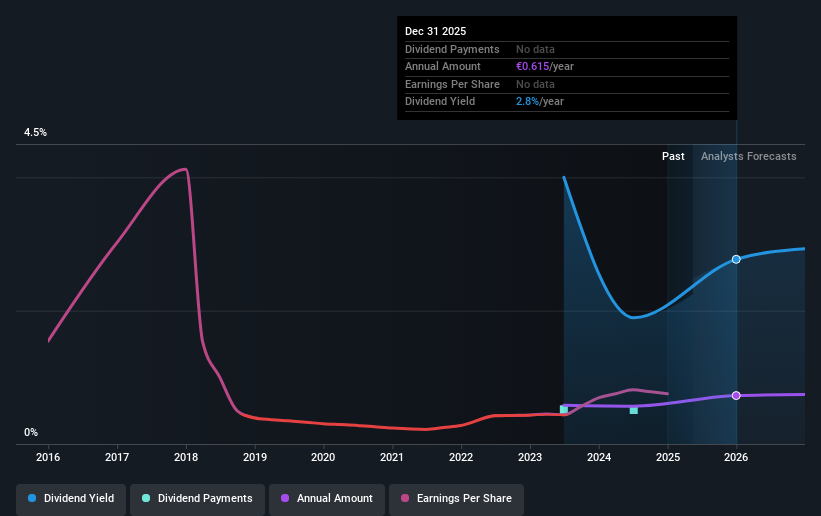Click the 2024 x-axis label
The image size is (821, 516).
point(599,457)
